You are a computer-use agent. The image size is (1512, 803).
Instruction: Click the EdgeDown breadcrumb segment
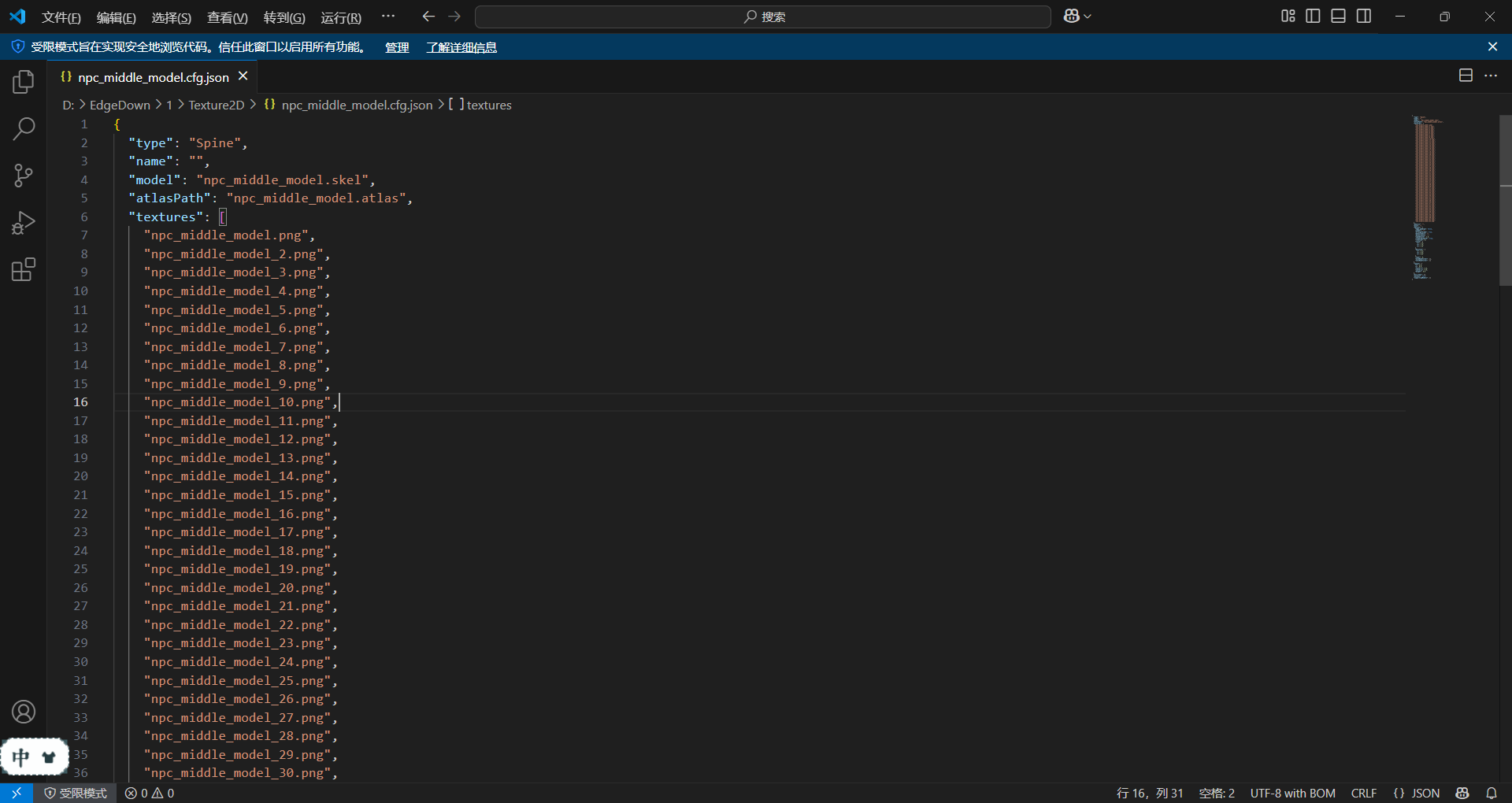pyautogui.click(x=120, y=105)
